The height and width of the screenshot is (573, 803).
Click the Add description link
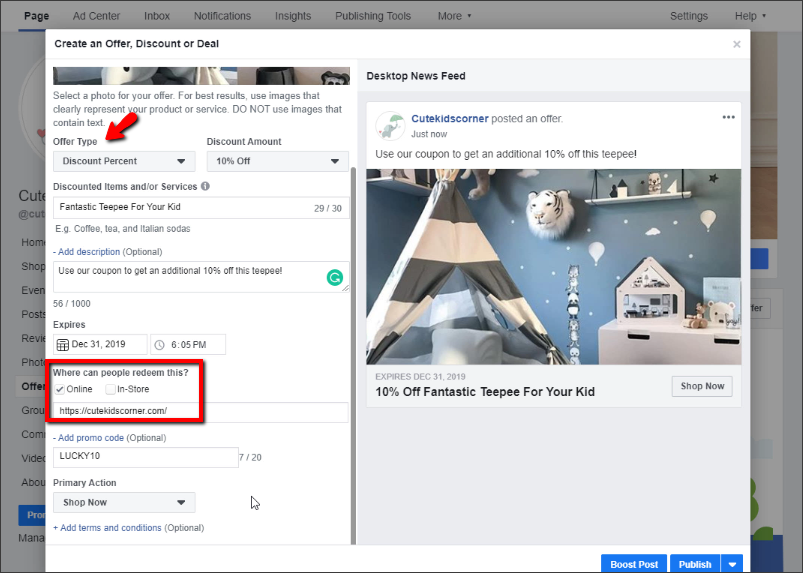[87, 252]
